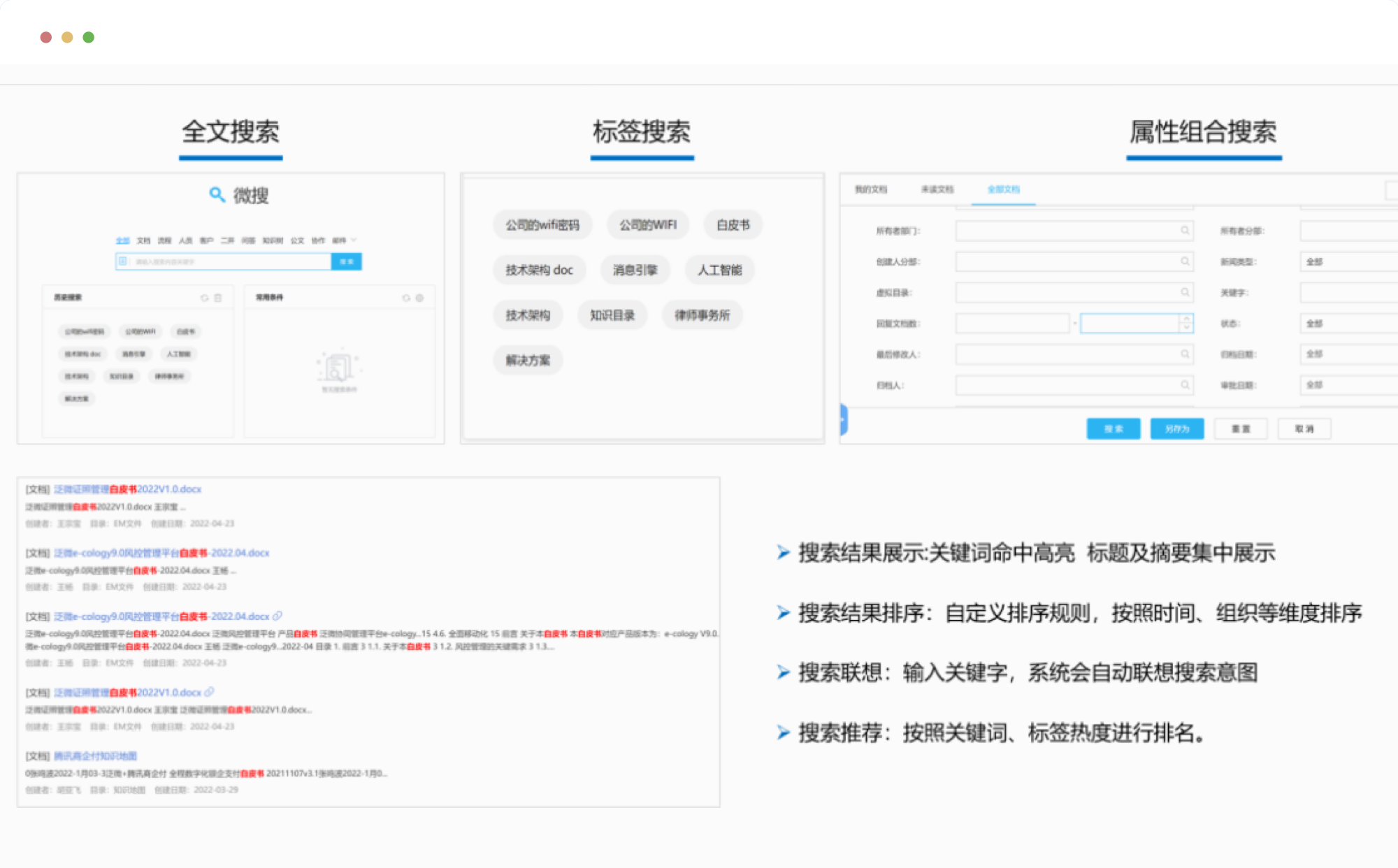
Task: Expand more categories chevron after 邮件
Action: (354, 240)
